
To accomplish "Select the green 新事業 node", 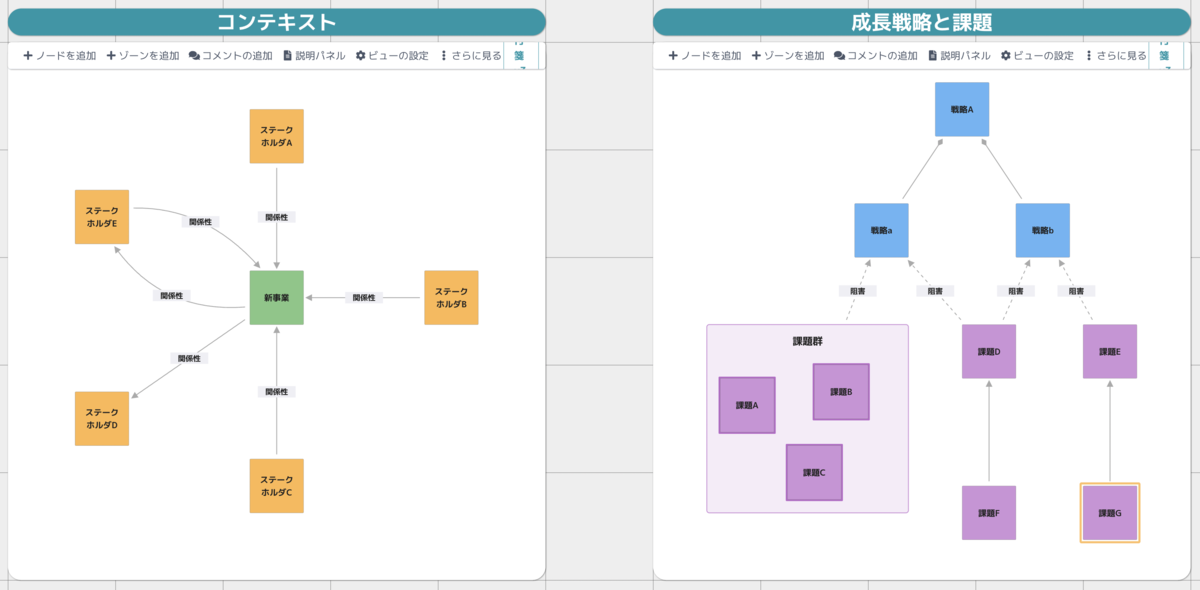I will coord(276,297).
